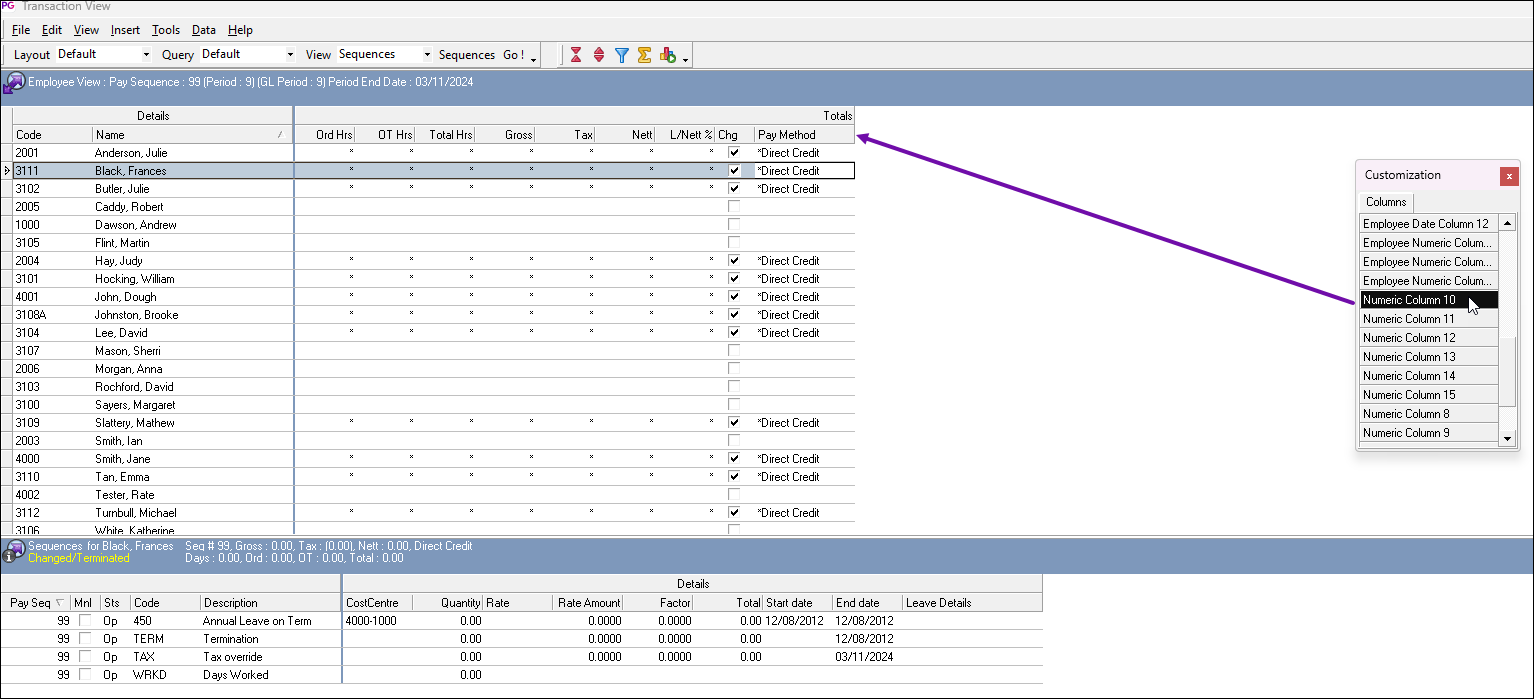1534x699 pixels.
Task: Open the Layout dropdown
Action: pyautogui.click(x=147, y=55)
